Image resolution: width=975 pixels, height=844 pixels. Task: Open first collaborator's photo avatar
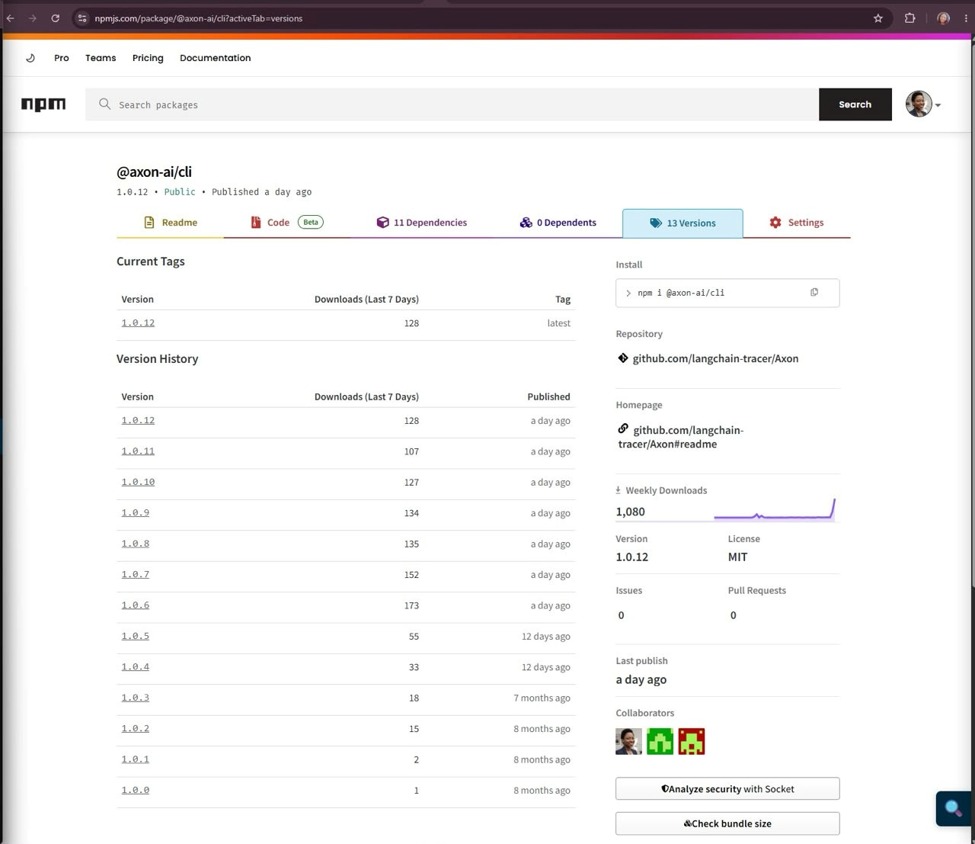coord(629,741)
